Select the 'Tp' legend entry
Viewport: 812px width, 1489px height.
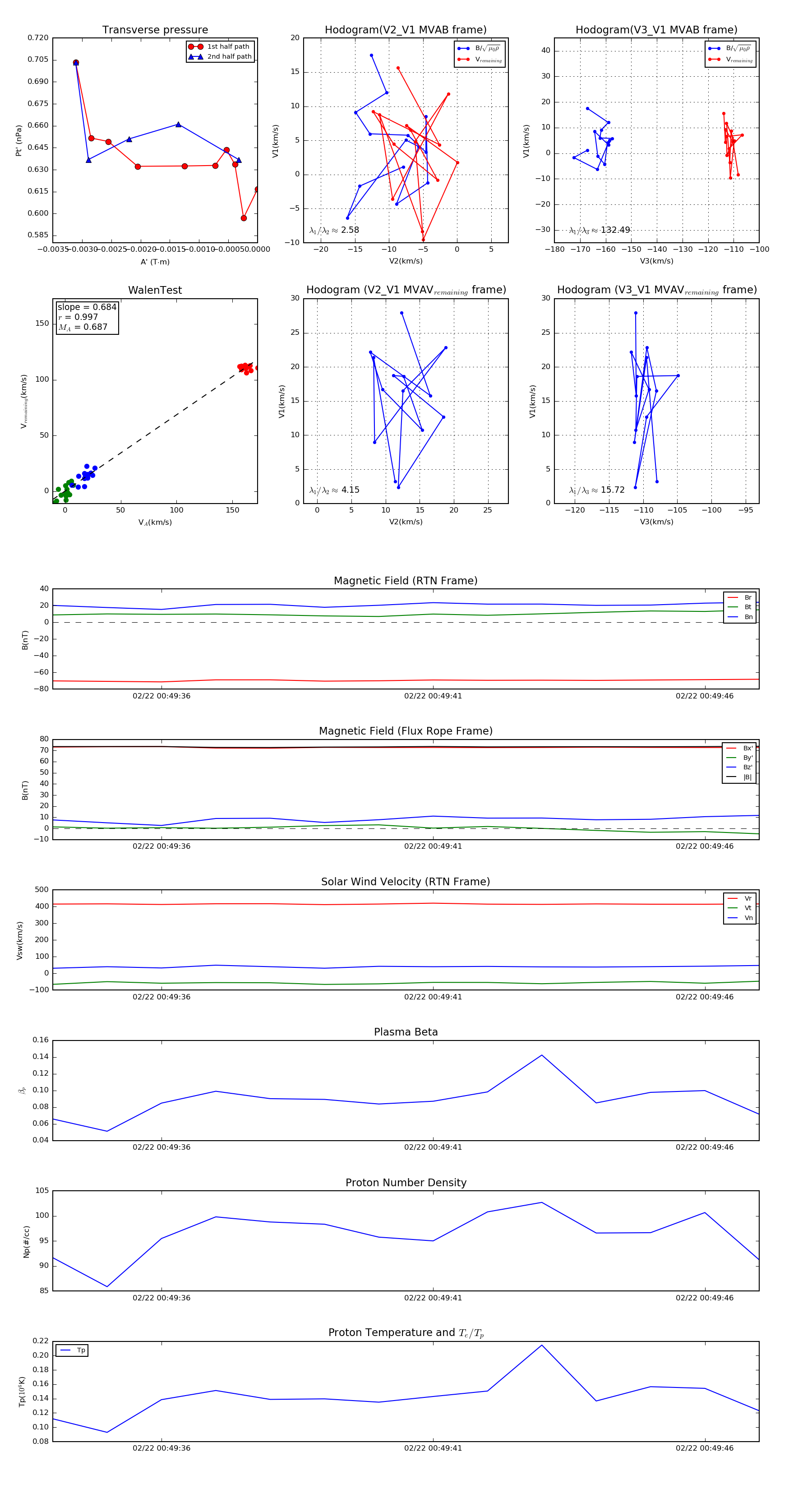[x=73, y=1351]
